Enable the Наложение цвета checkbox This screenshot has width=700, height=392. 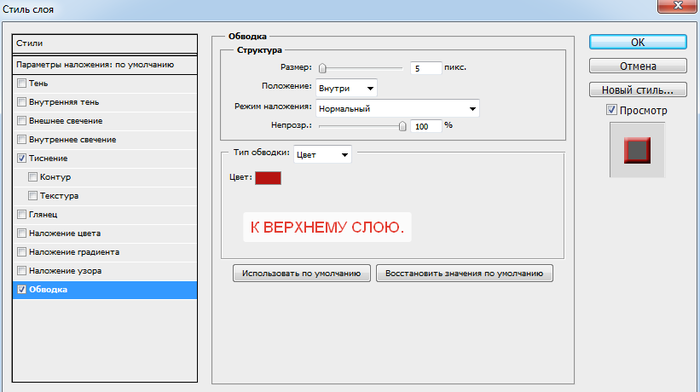click(x=21, y=233)
